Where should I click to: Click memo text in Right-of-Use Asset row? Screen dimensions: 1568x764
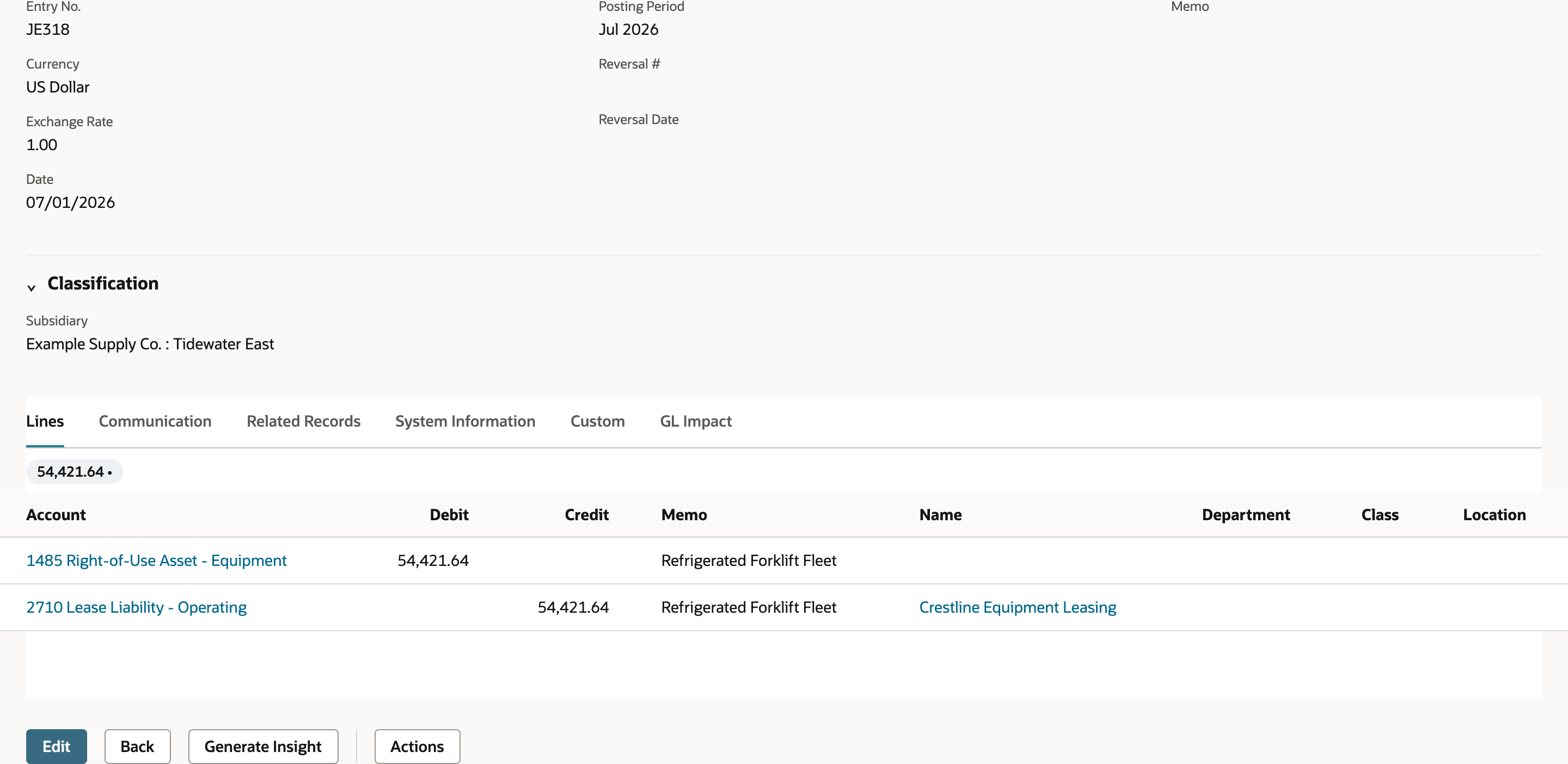749,560
